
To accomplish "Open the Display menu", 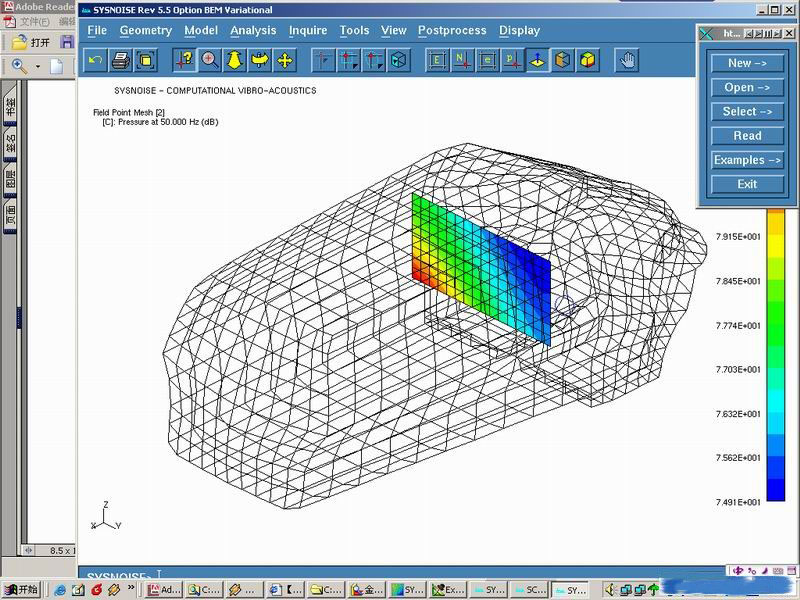I will (x=519, y=31).
